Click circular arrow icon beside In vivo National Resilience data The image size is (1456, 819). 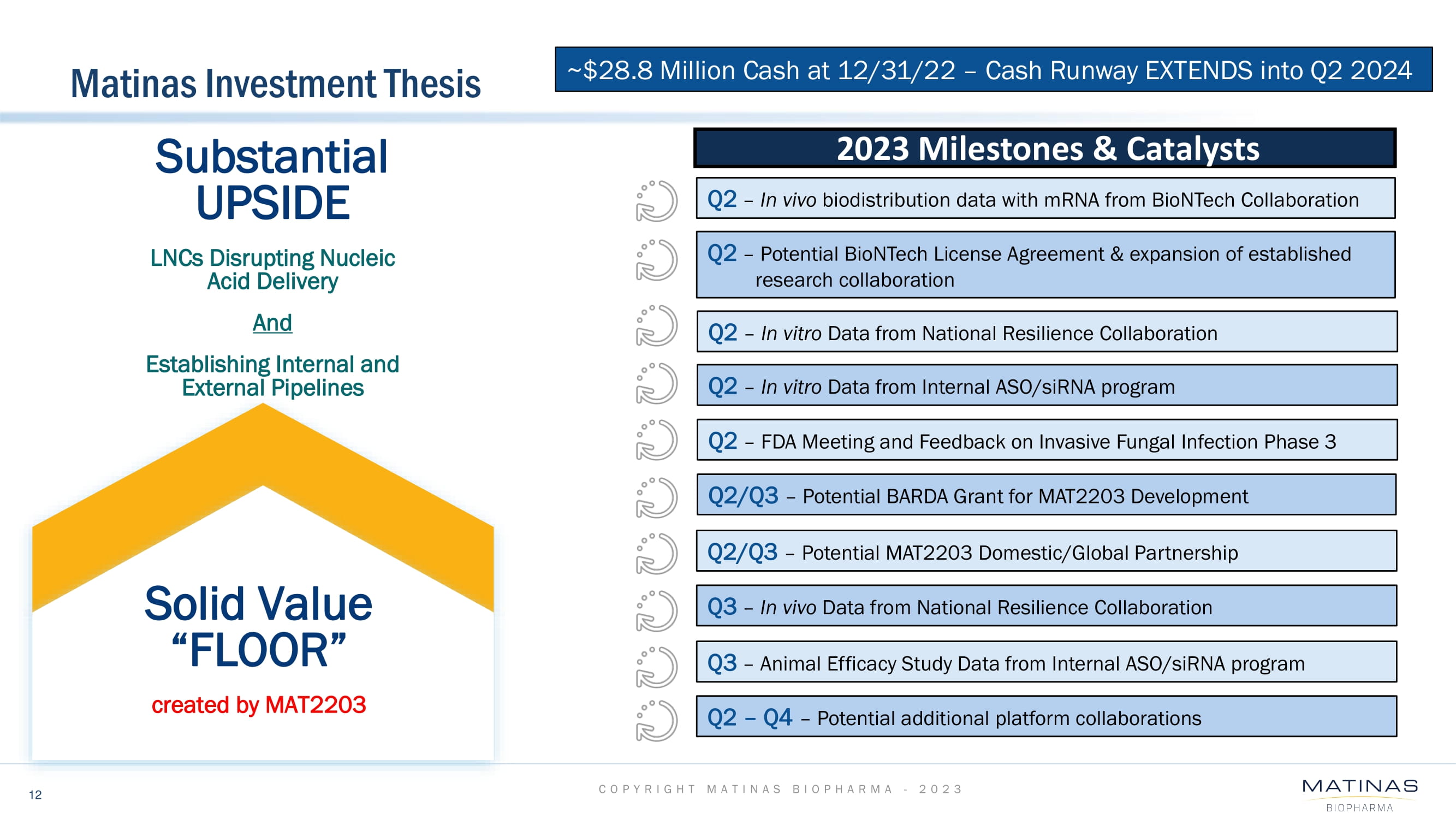[x=656, y=610]
